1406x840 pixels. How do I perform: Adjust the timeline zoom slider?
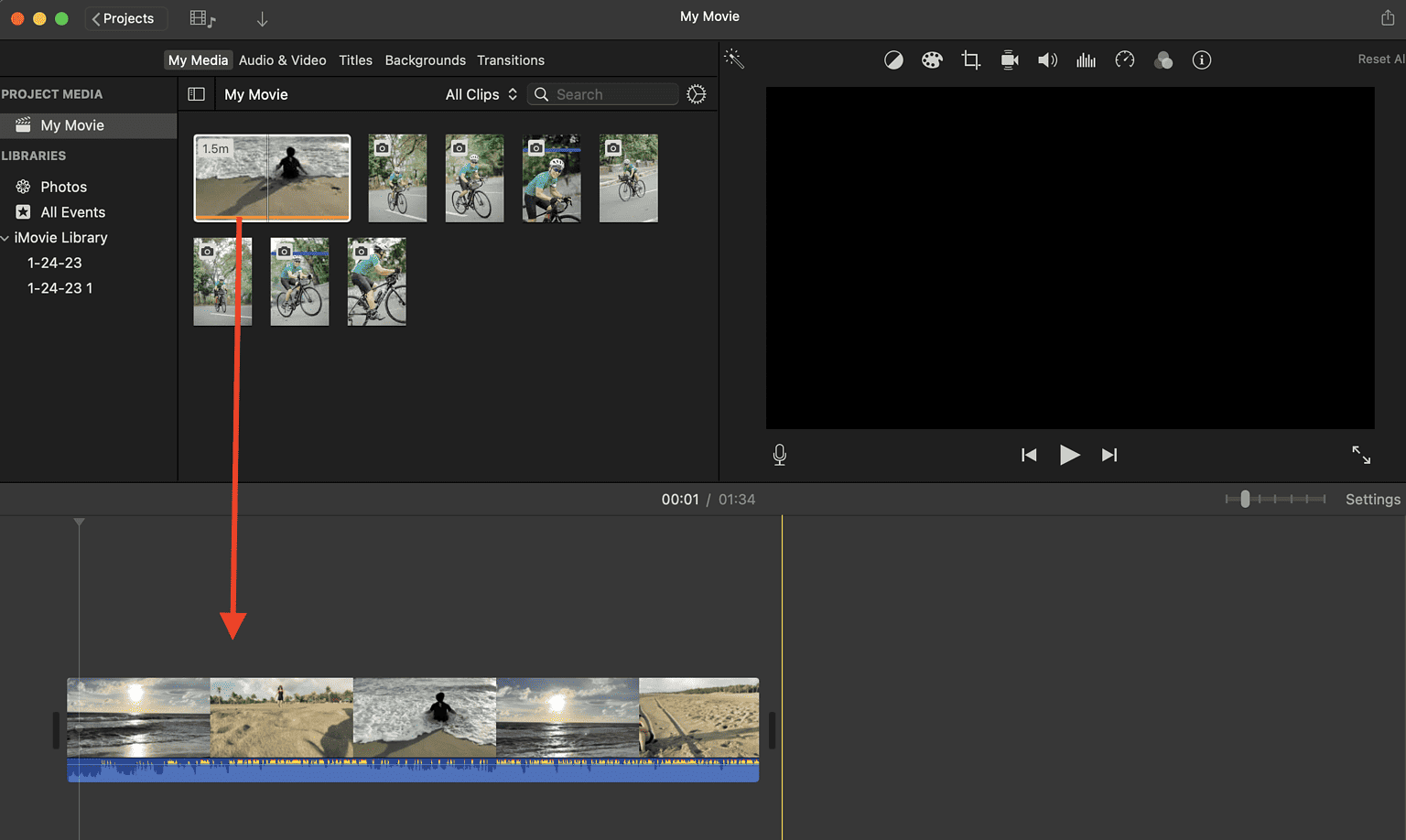(1244, 499)
